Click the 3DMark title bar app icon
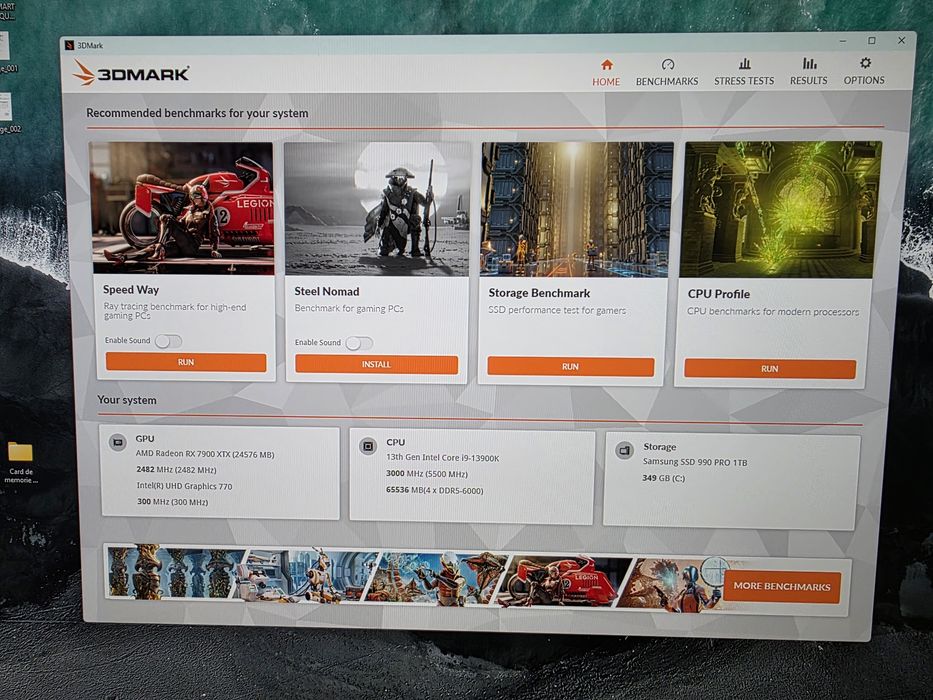Image resolution: width=933 pixels, height=700 pixels. (x=70, y=45)
